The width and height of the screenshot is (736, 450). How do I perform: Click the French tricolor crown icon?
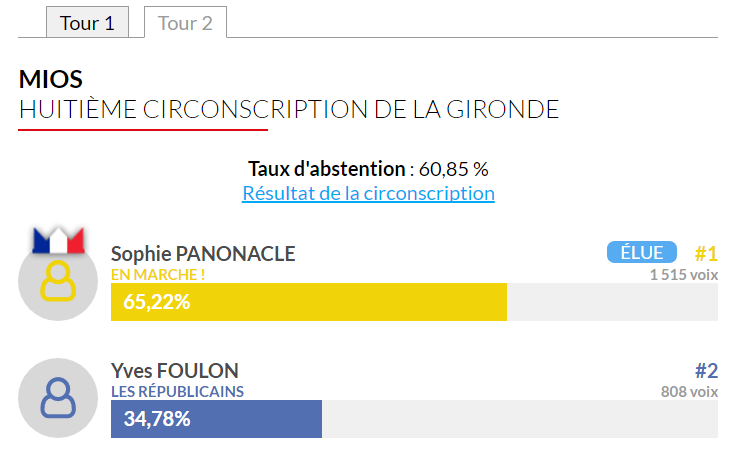58,240
